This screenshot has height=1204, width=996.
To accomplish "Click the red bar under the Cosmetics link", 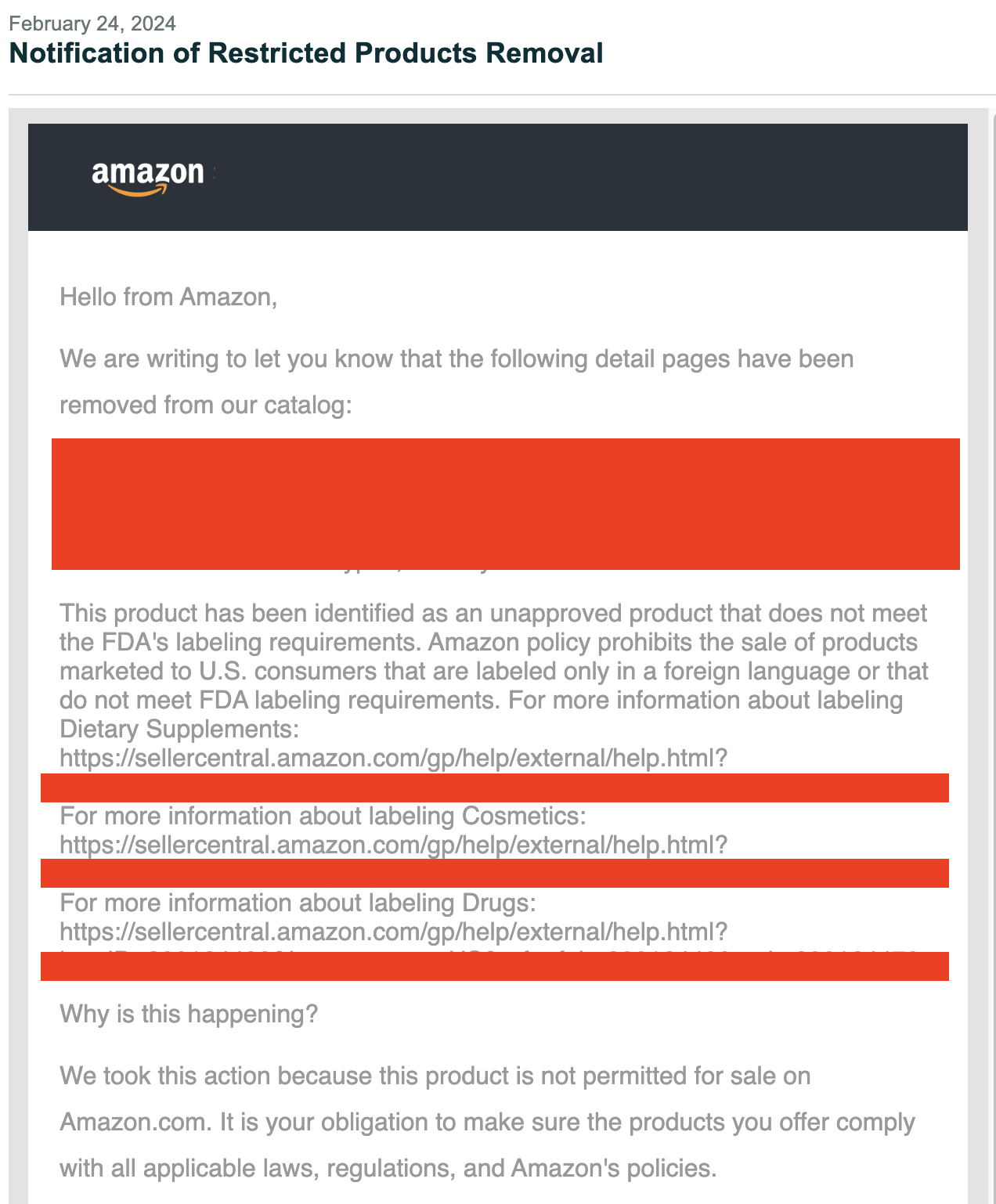I will 495,873.
